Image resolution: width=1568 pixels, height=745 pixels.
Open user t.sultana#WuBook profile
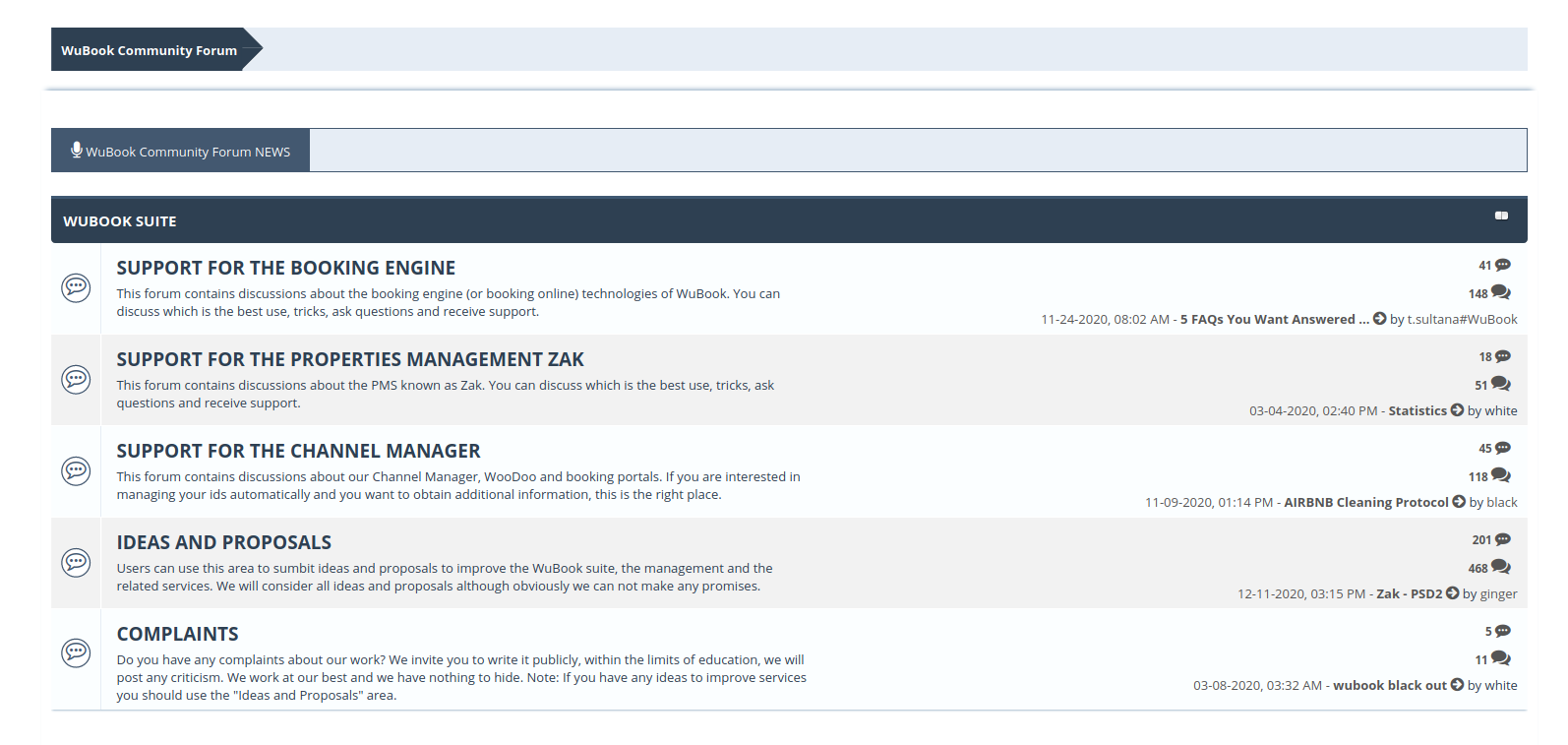click(x=1462, y=319)
